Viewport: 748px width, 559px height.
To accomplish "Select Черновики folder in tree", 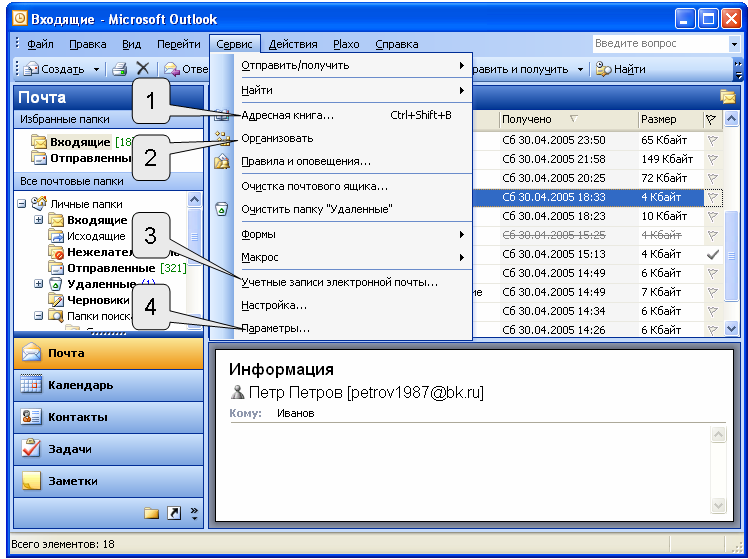I will pos(98,300).
